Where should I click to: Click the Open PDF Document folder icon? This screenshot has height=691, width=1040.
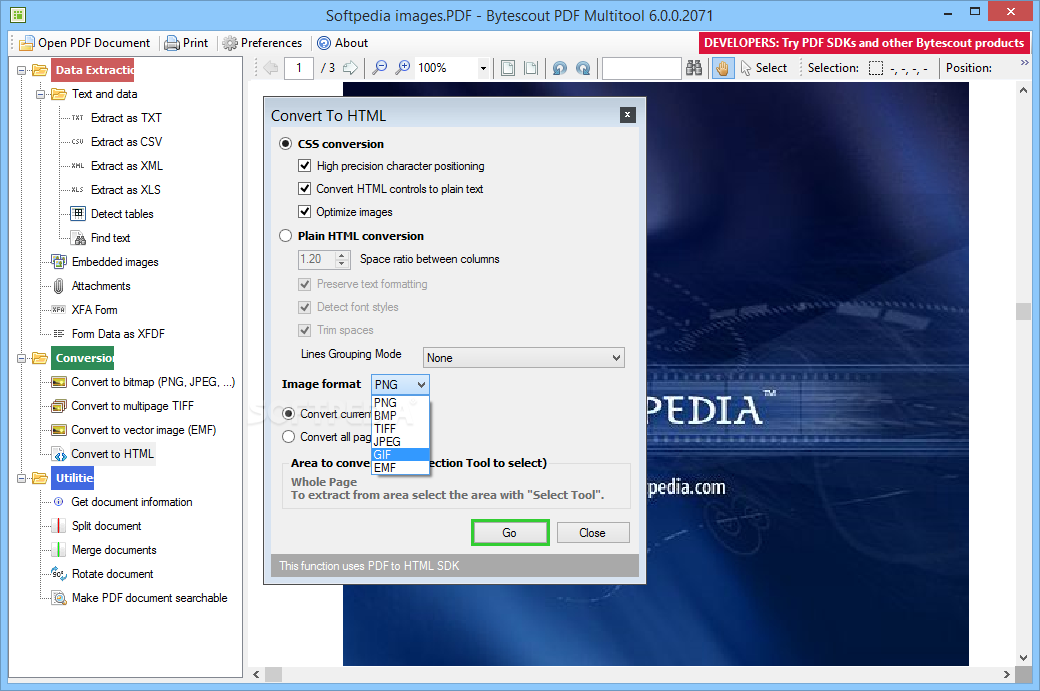coord(27,43)
